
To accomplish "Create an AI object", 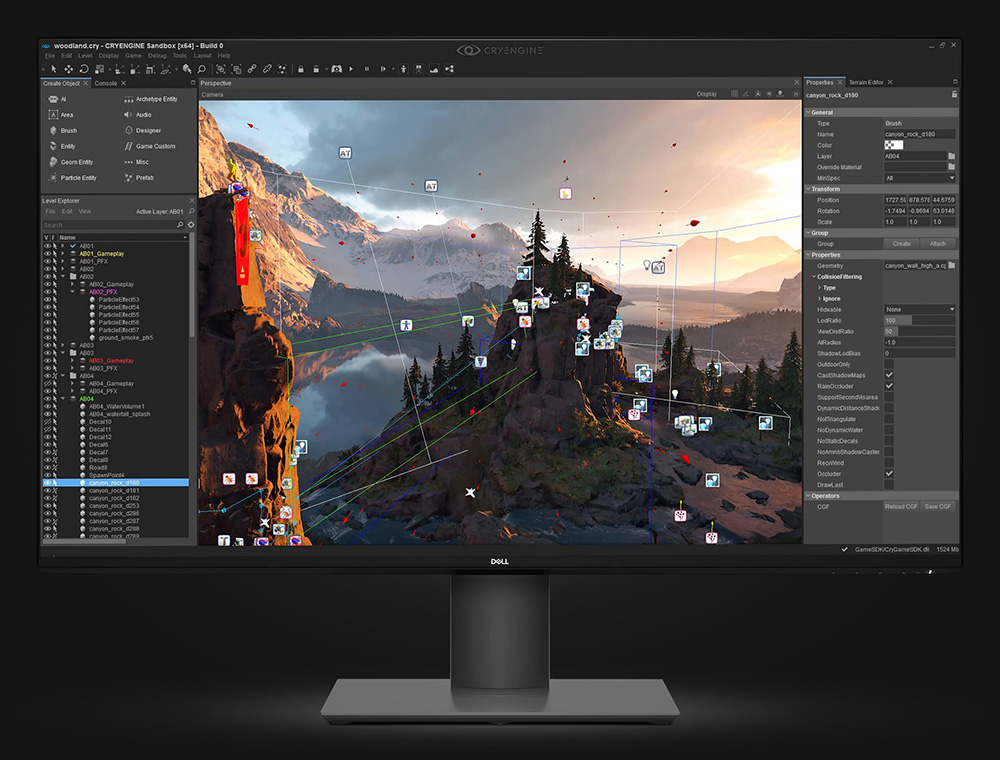I will [x=57, y=99].
